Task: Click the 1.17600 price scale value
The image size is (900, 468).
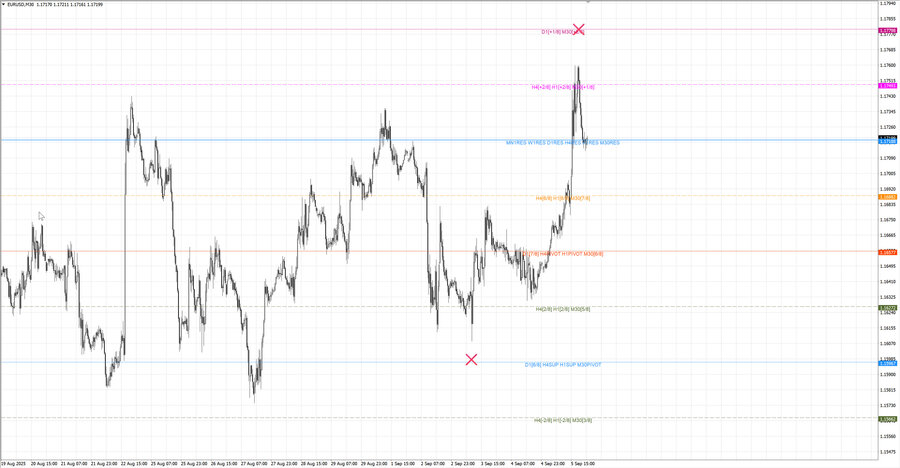Action: 887,65
